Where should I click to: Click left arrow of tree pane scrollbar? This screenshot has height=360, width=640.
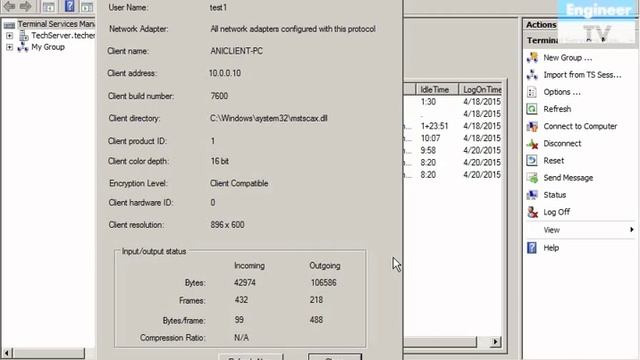(x=7, y=353)
